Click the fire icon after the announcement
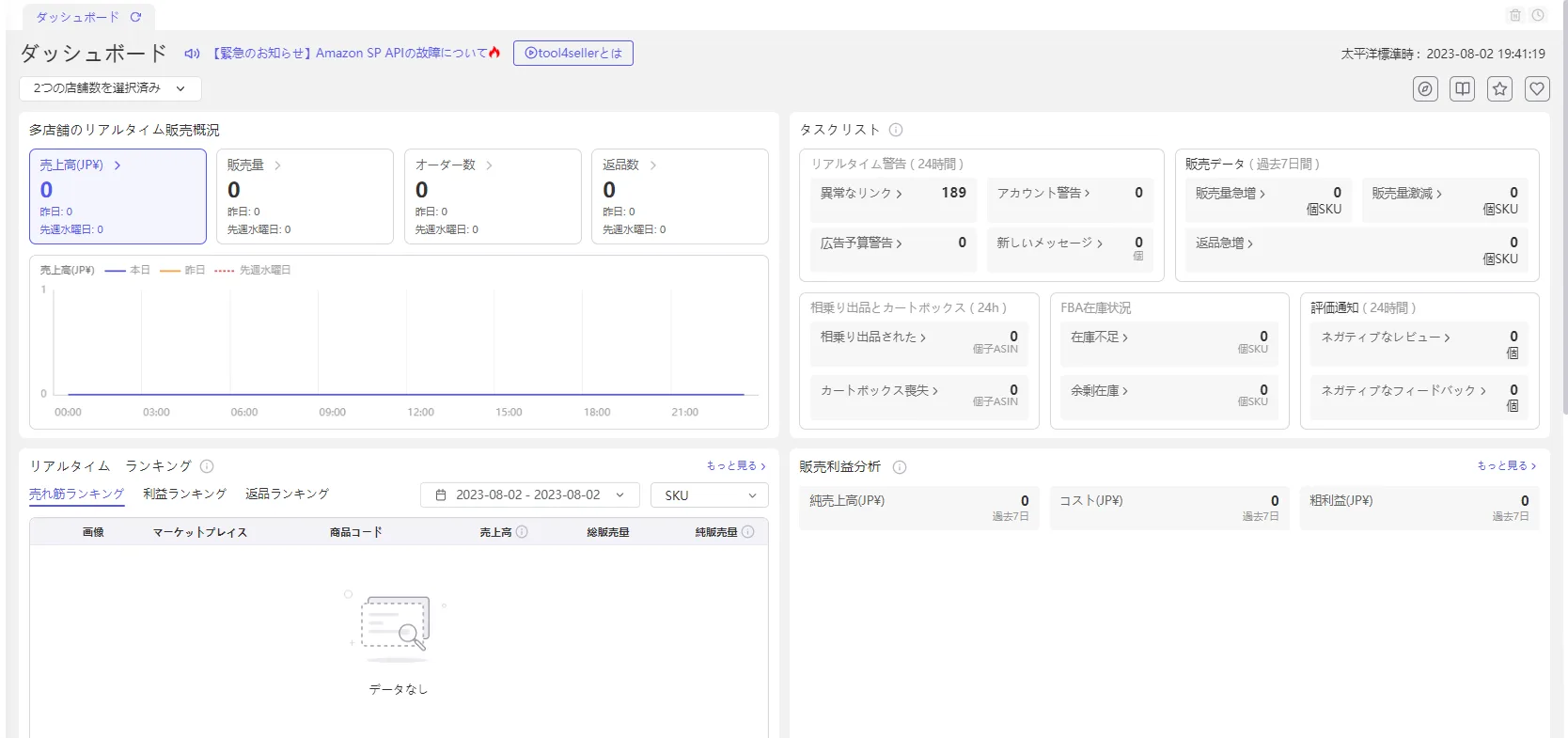This screenshot has height=738, width=1568. pyautogui.click(x=494, y=54)
